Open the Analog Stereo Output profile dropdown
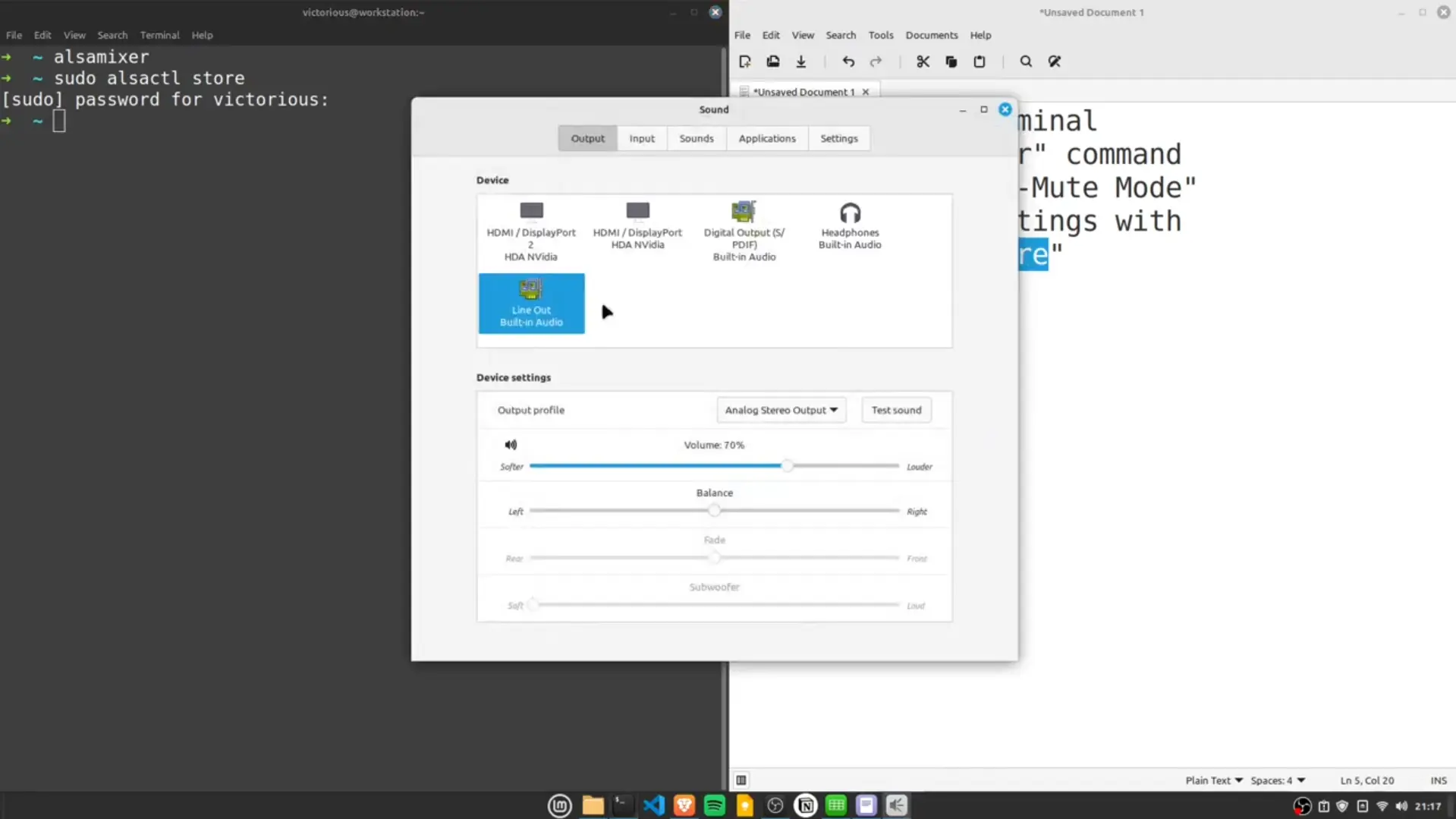The width and height of the screenshot is (1456, 819). tap(781, 410)
